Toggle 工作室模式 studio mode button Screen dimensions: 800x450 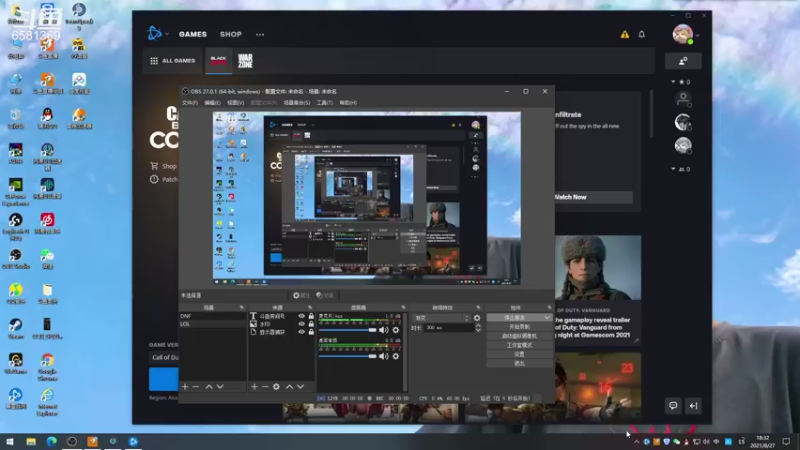click(x=519, y=345)
